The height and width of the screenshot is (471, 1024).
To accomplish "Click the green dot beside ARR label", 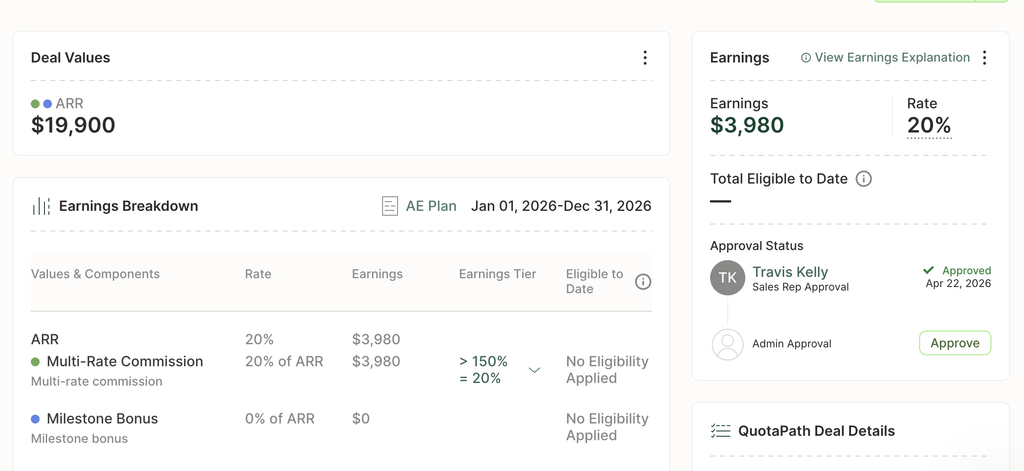I will point(35,104).
